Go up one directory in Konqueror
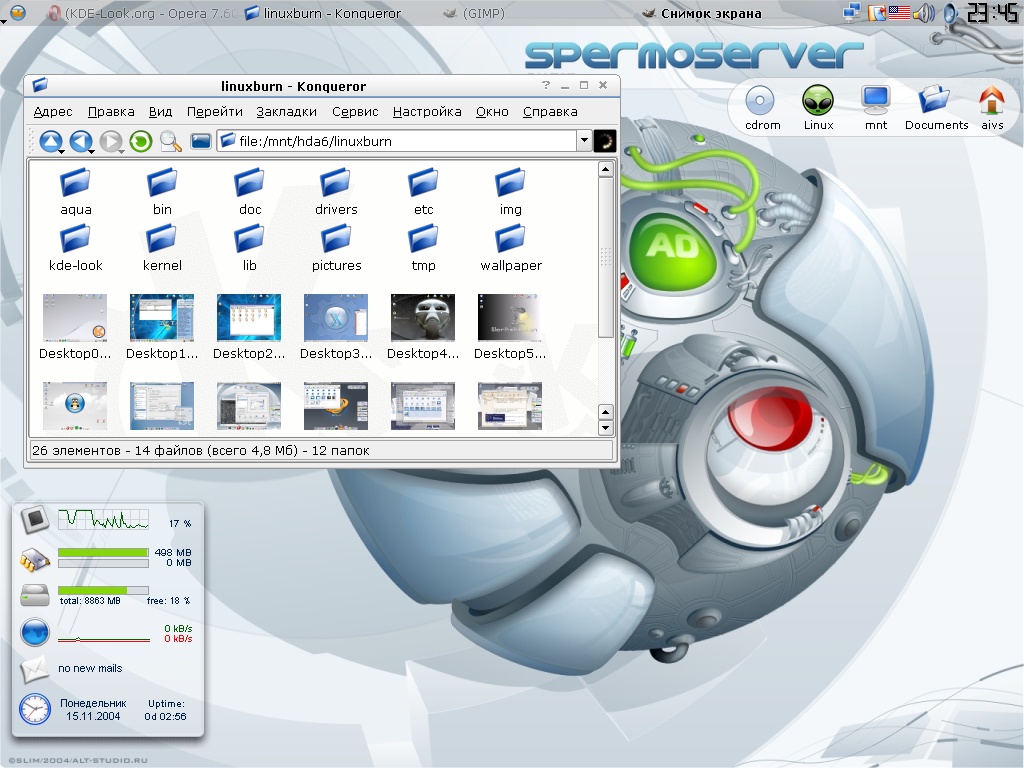1024x768 pixels. pos(50,140)
